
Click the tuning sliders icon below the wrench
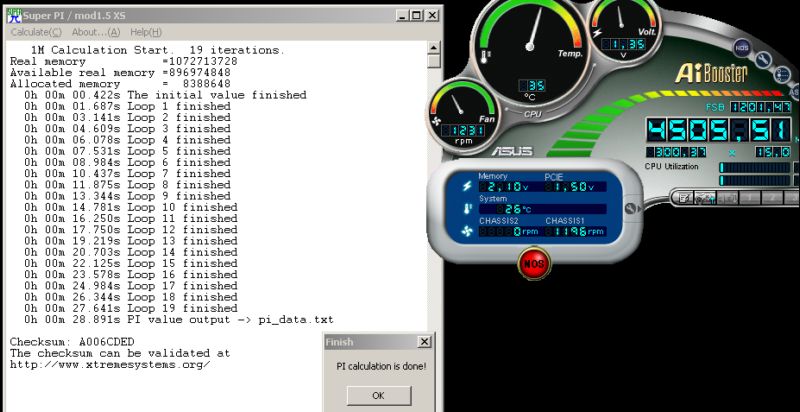coord(782,75)
